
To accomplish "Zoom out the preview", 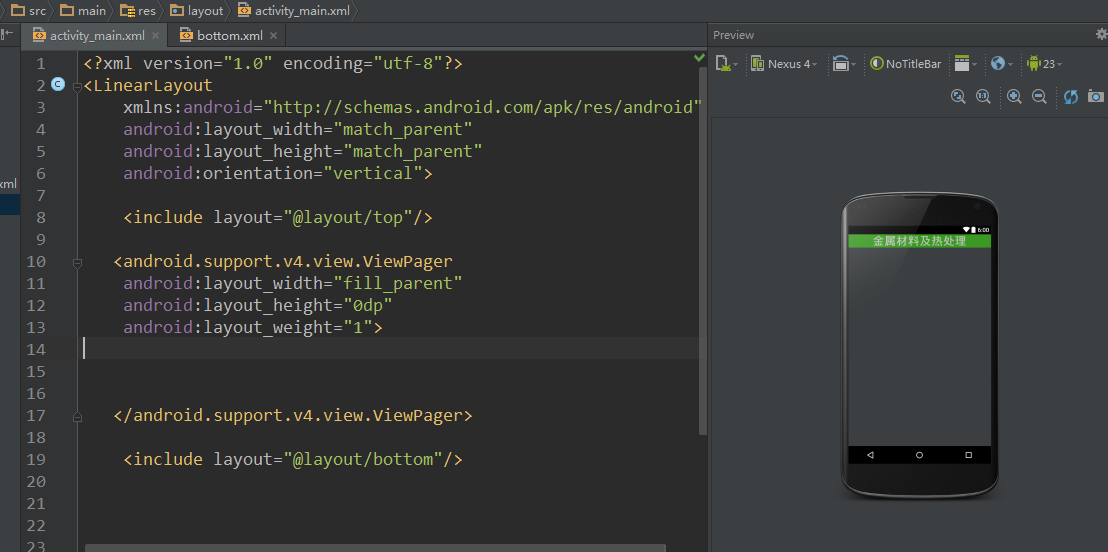I will point(1039,96).
